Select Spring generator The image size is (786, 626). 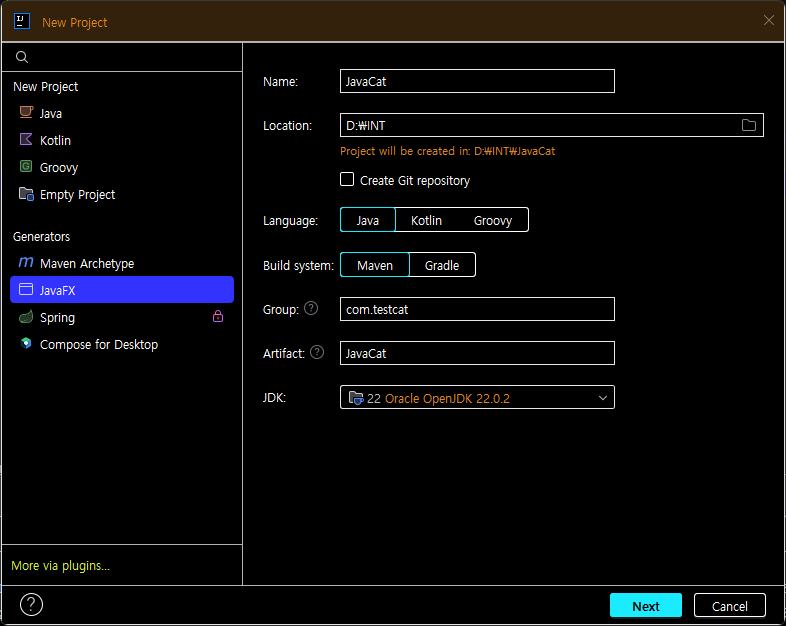coord(122,317)
